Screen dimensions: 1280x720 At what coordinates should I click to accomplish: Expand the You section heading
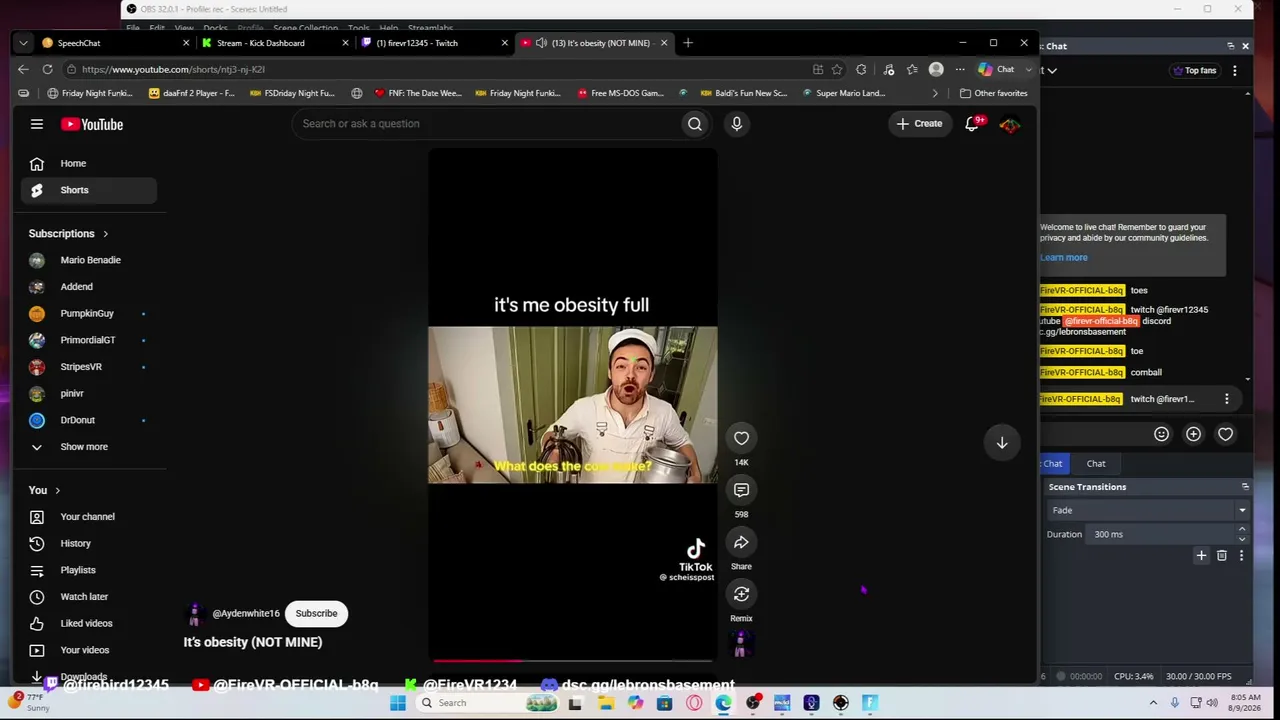tap(45, 491)
